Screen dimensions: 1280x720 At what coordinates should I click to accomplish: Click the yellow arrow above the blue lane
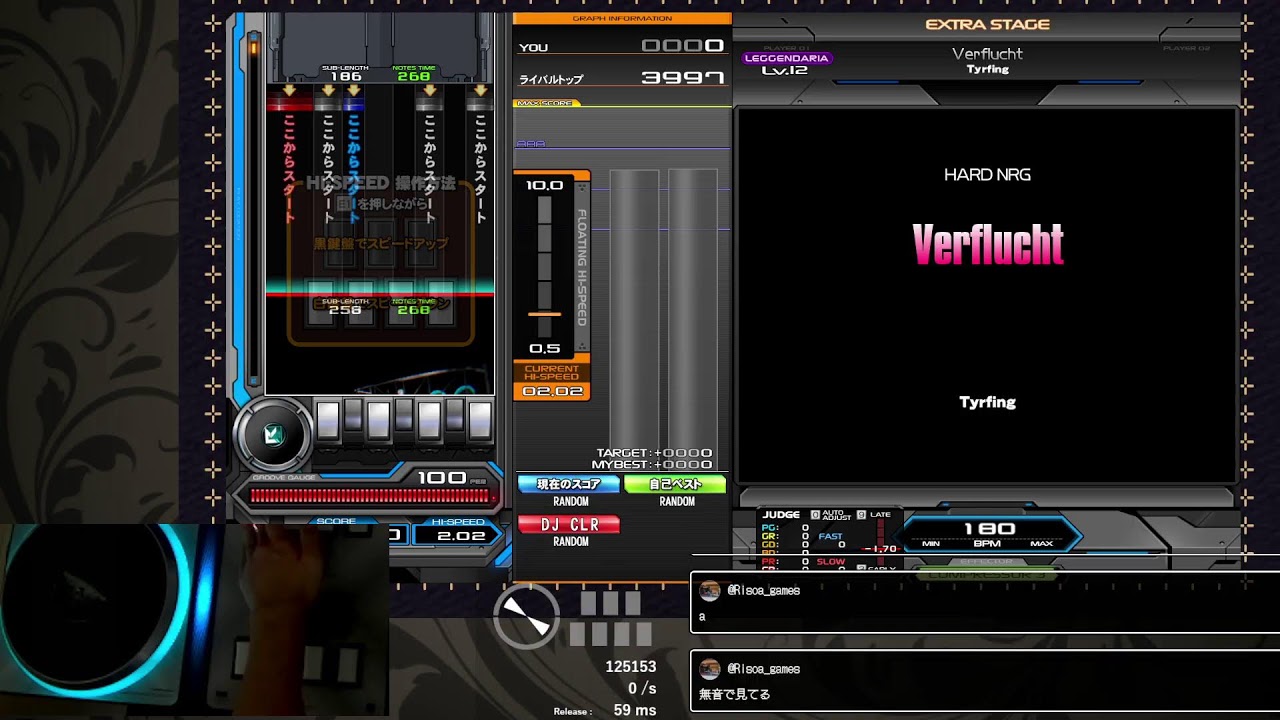352,90
